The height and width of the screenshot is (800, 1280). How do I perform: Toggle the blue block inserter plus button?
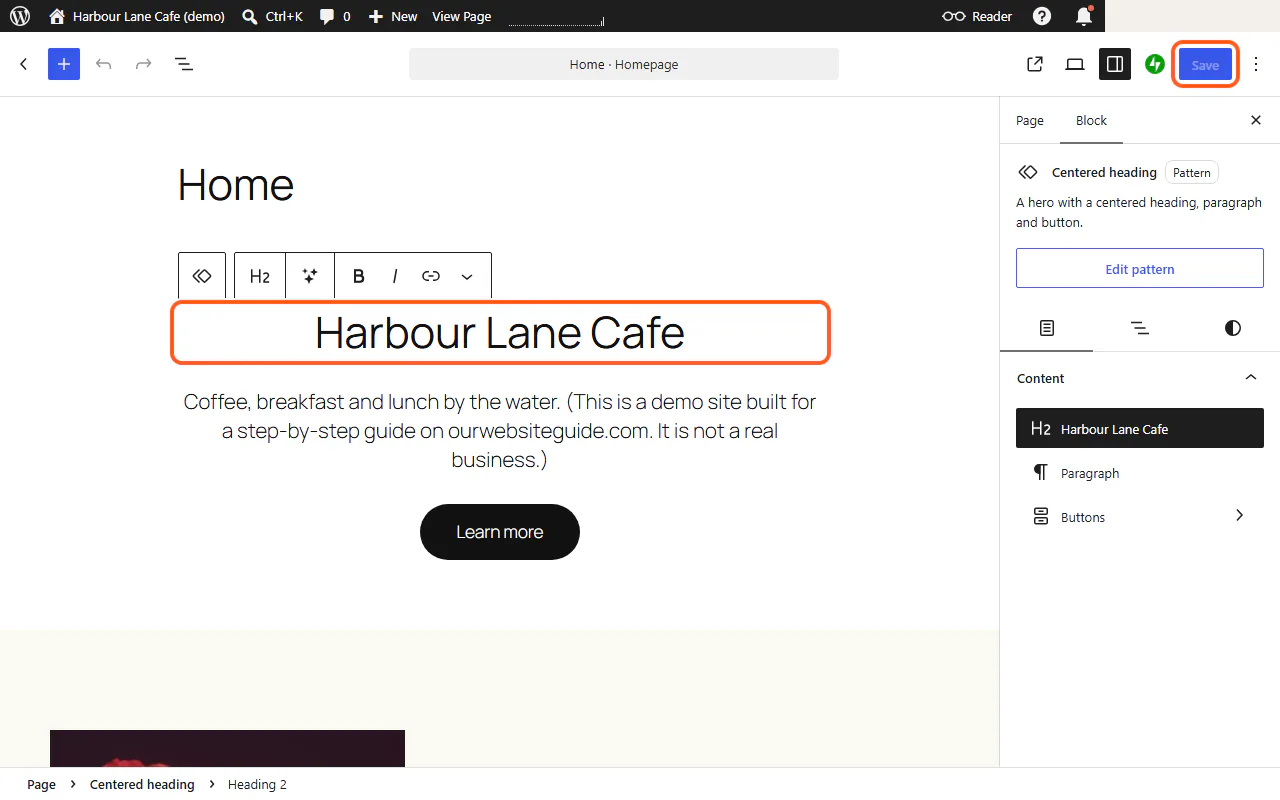point(64,64)
